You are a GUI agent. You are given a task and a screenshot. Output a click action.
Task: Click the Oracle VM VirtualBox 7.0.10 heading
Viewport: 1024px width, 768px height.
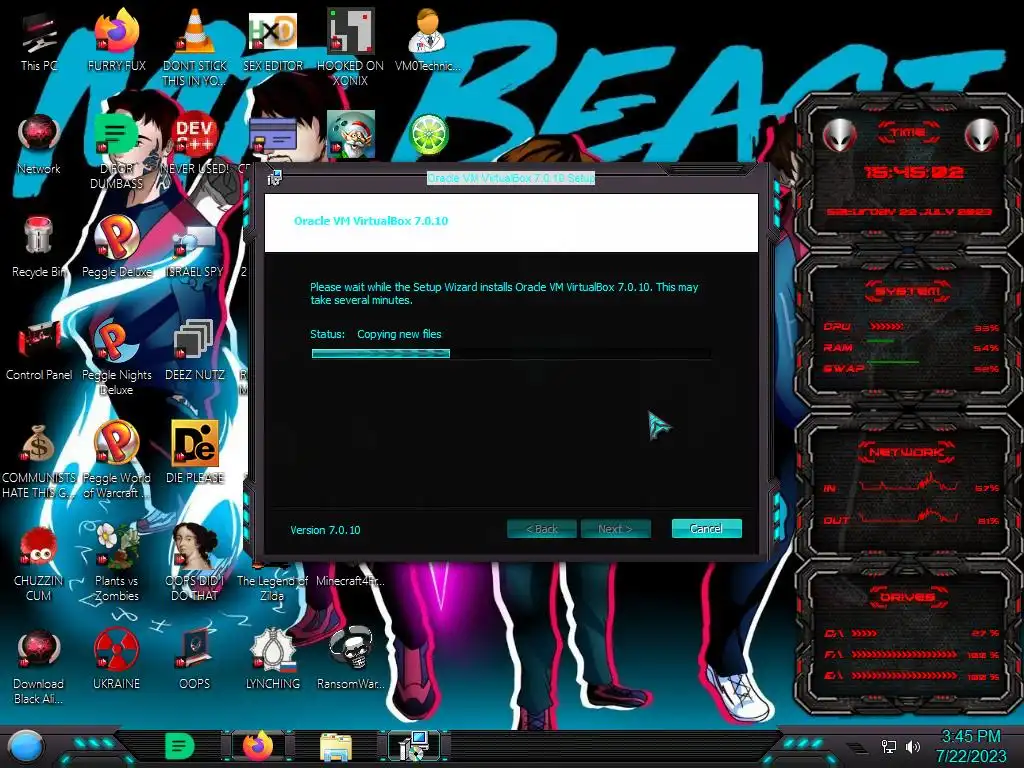(x=371, y=221)
